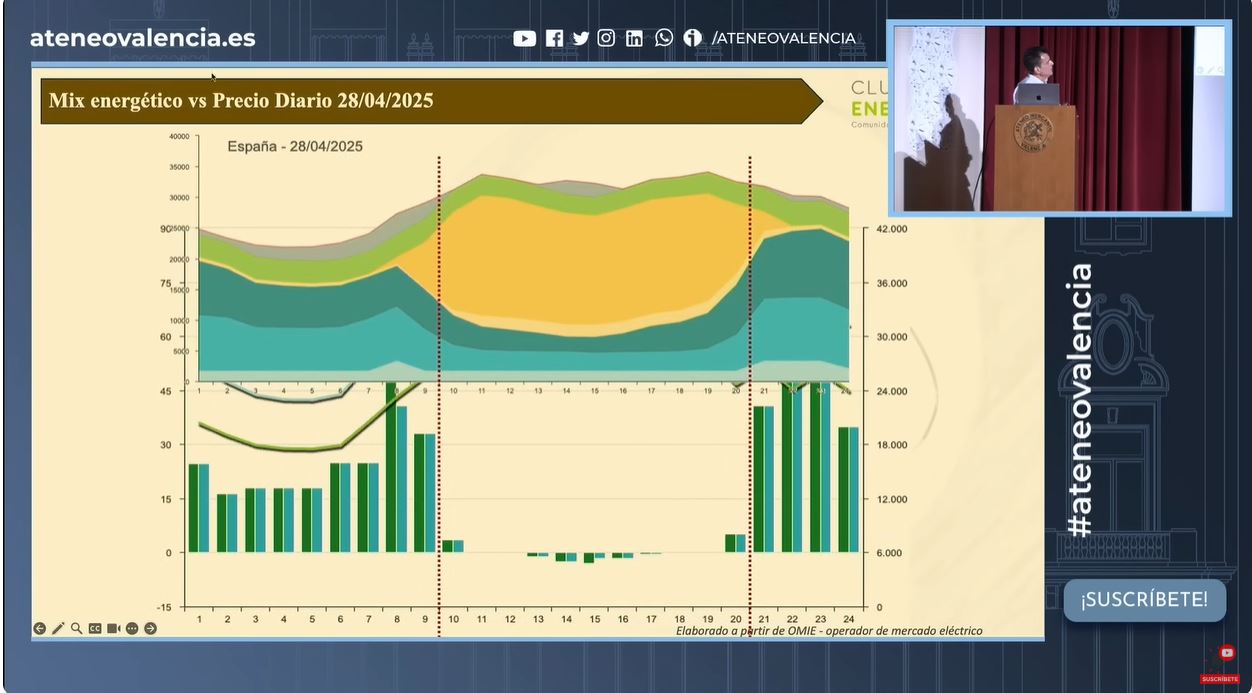Select the pen annotation tool
The image size is (1252, 693).
(58, 628)
